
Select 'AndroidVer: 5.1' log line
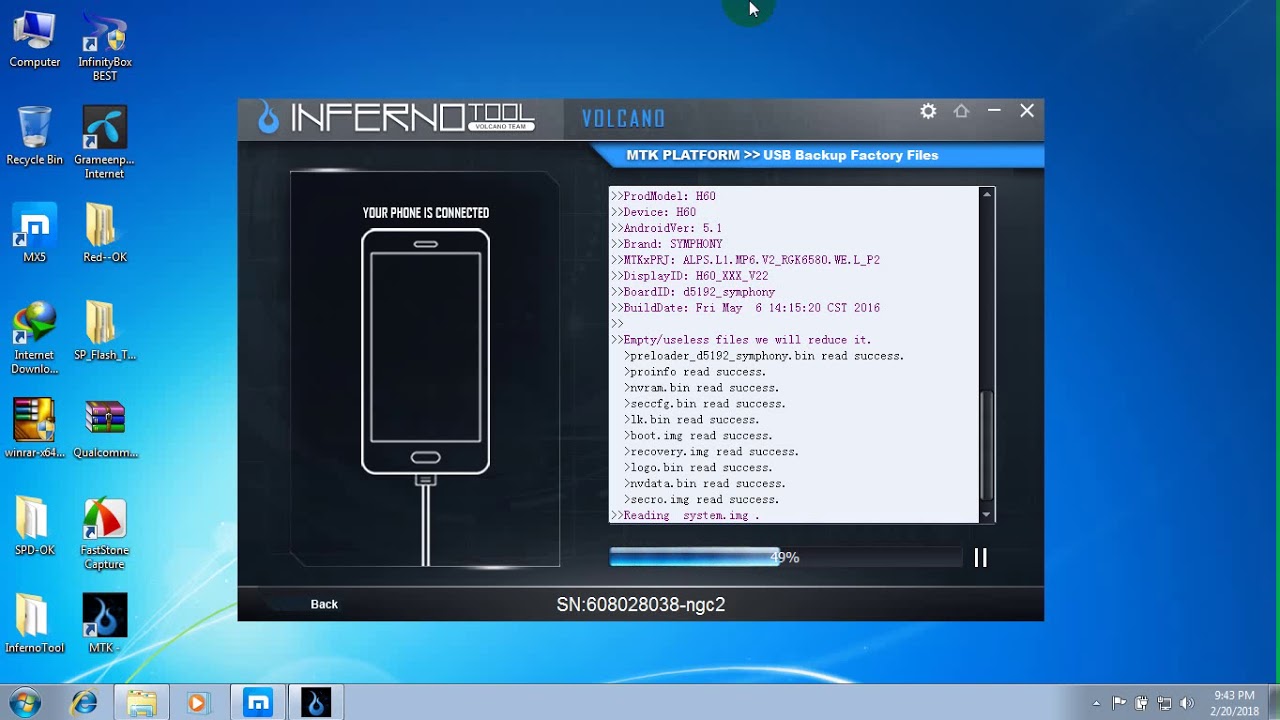click(667, 228)
